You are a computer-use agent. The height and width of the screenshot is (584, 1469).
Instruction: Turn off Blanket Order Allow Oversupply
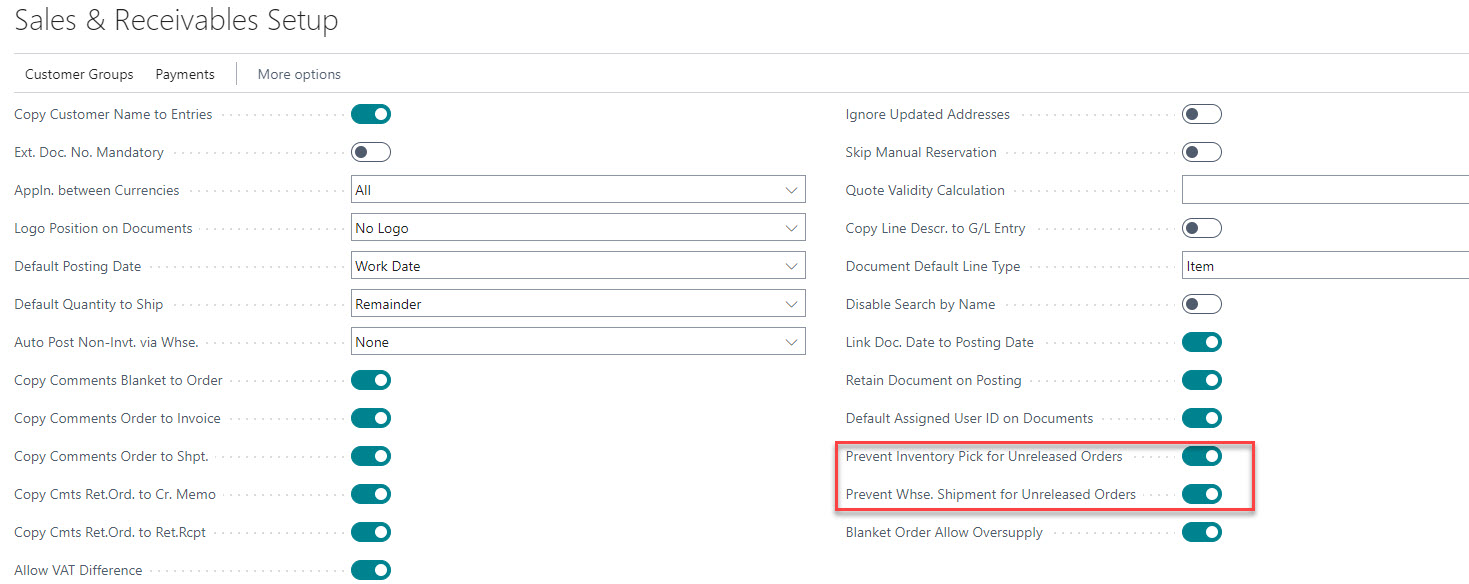pyautogui.click(x=1201, y=532)
